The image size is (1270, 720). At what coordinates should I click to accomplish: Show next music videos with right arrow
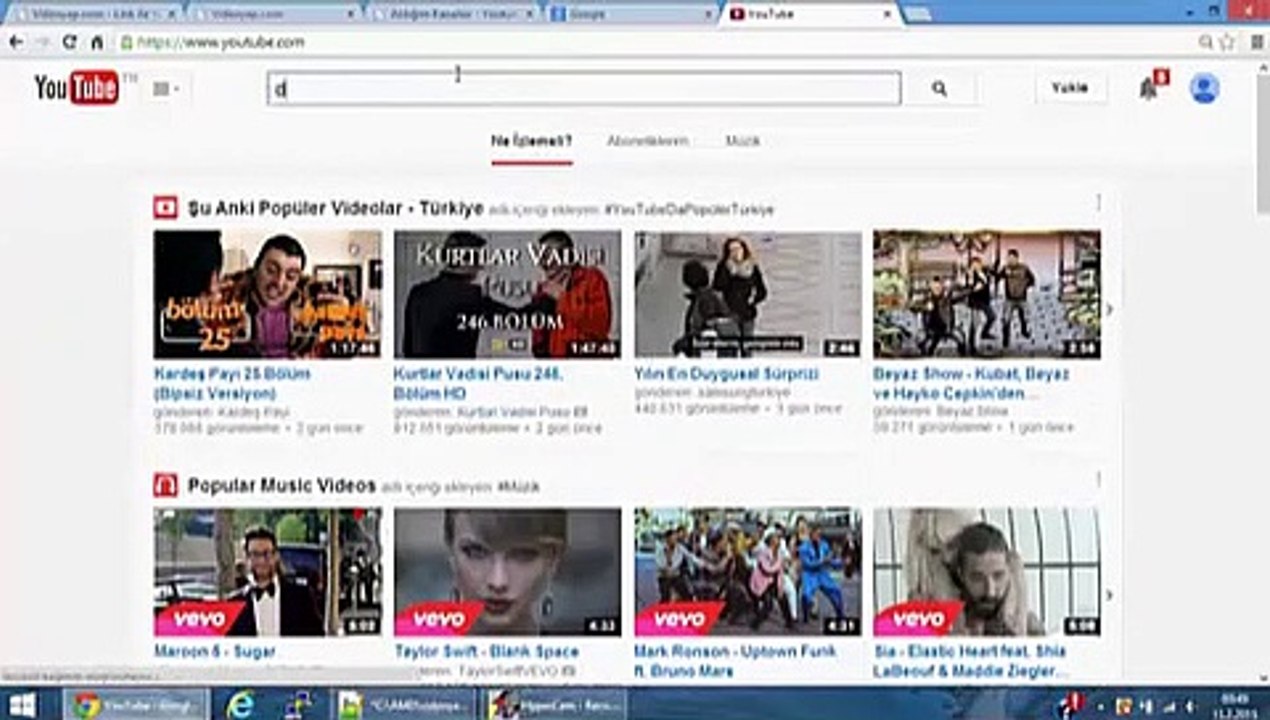pos(1108,594)
